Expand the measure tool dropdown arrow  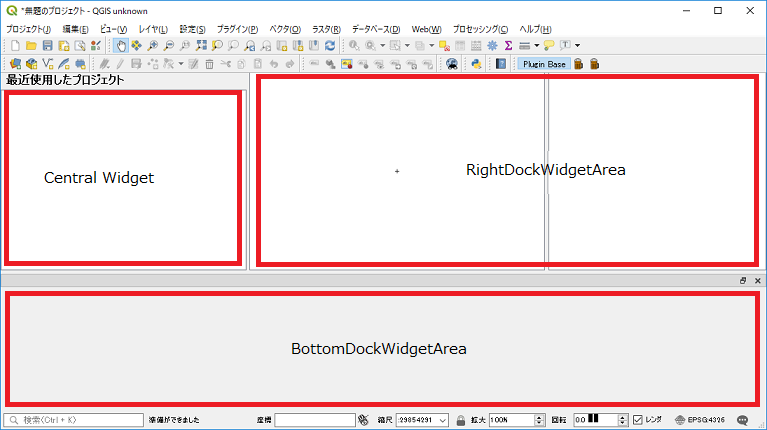pos(537,46)
